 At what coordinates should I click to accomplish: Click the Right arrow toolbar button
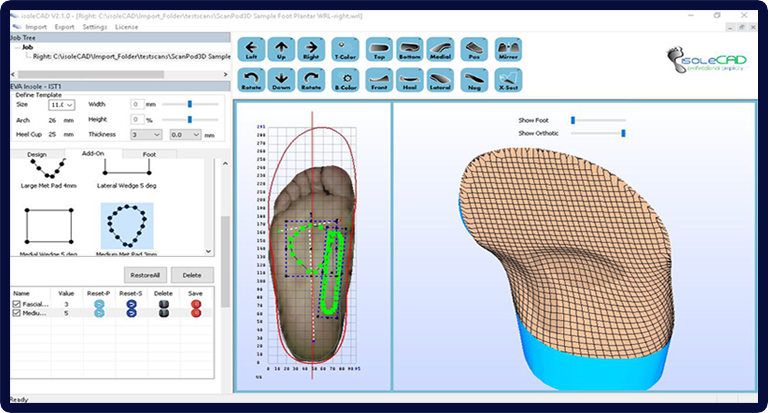(311, 50)
